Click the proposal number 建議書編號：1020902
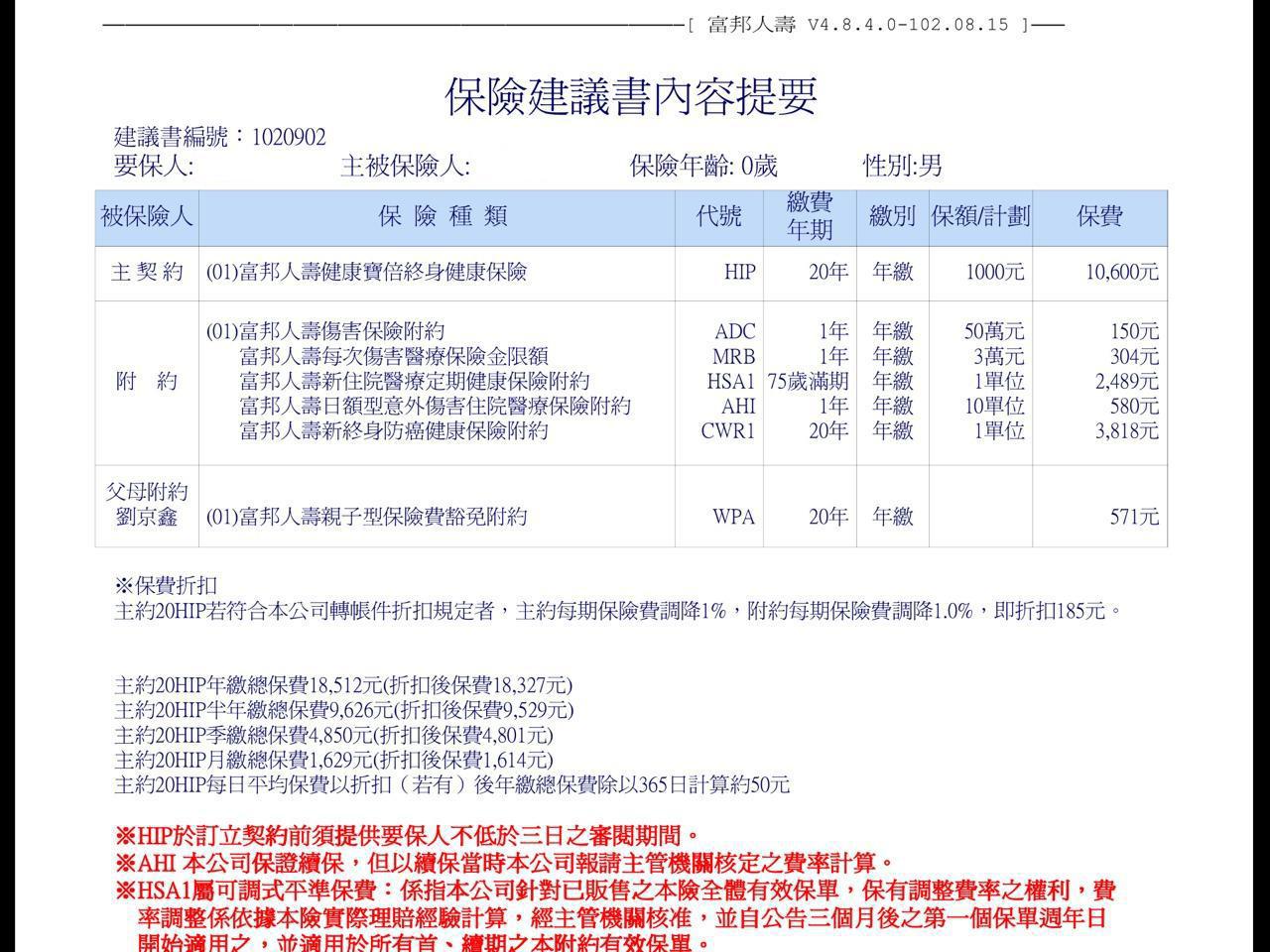1270x952 pixels. 219,137
